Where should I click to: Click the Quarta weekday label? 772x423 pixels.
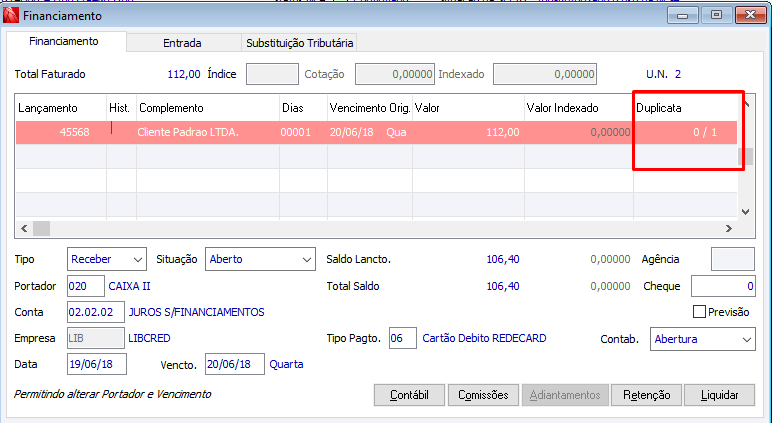286,364
